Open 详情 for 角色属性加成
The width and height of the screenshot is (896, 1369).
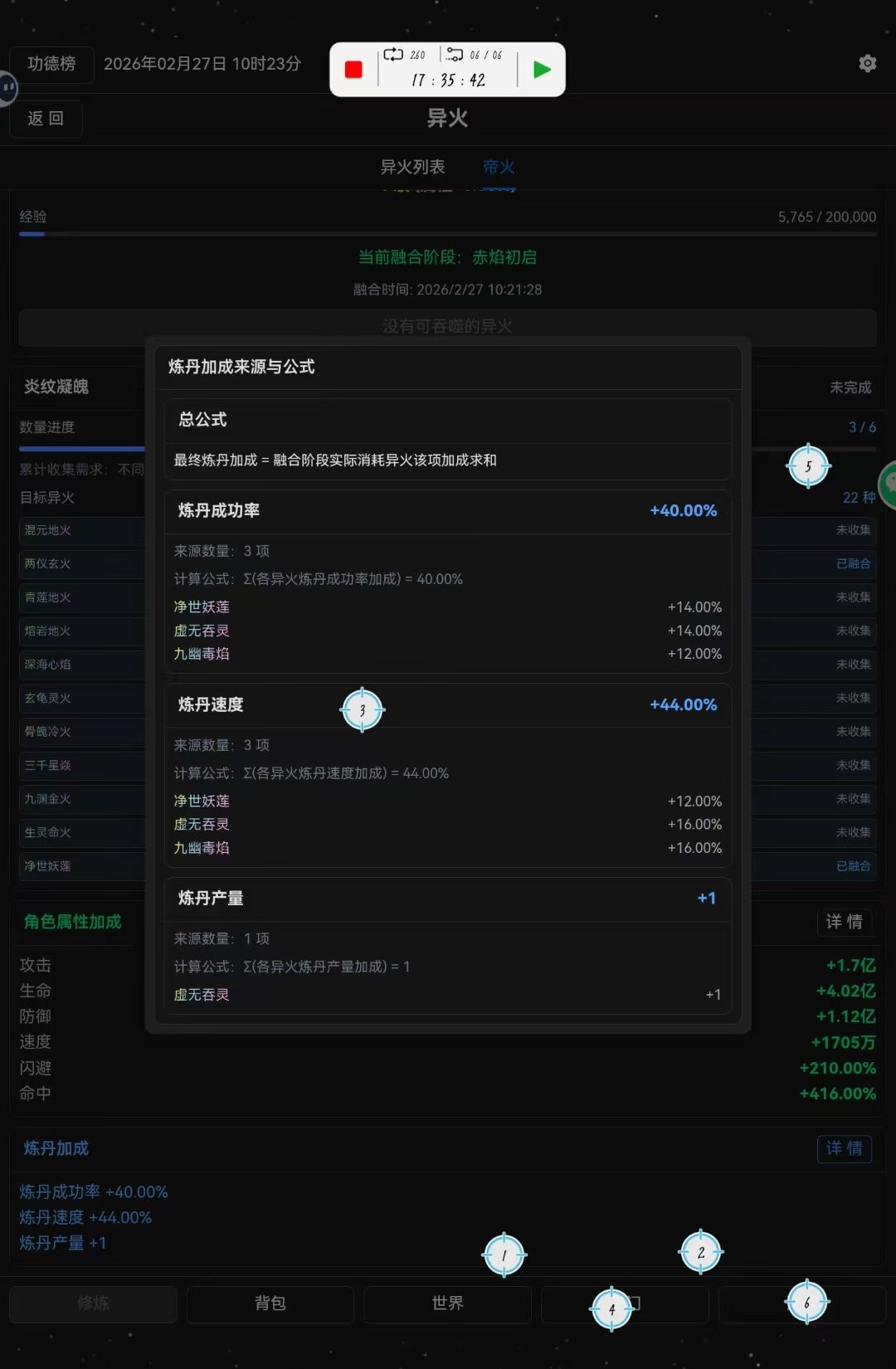(x=845, y=922)
